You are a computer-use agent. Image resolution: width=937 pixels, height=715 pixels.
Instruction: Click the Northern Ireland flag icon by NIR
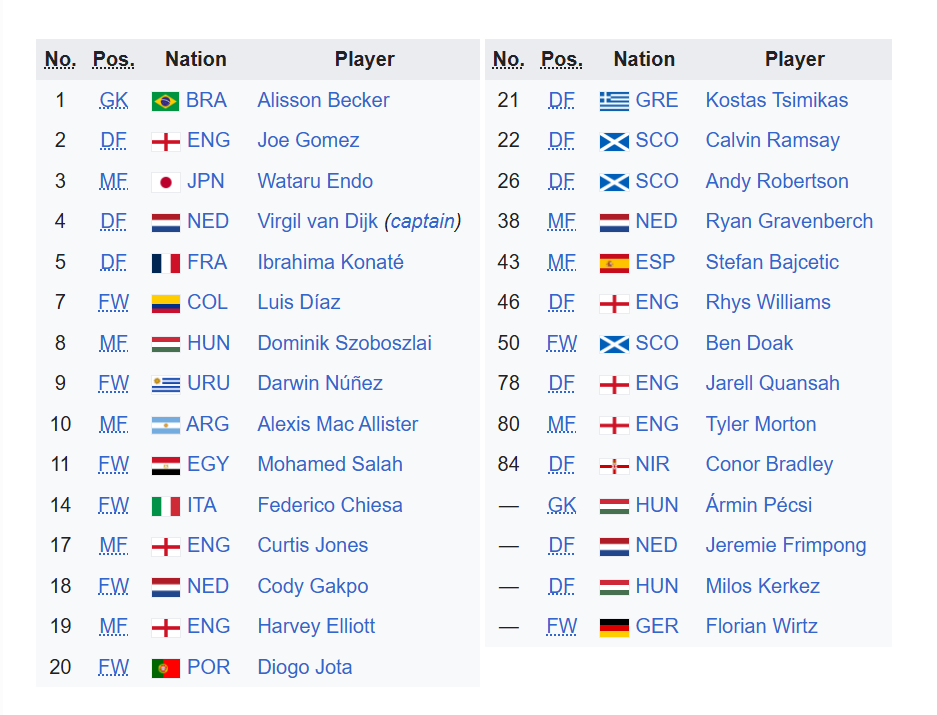click(x=614, y=466)
